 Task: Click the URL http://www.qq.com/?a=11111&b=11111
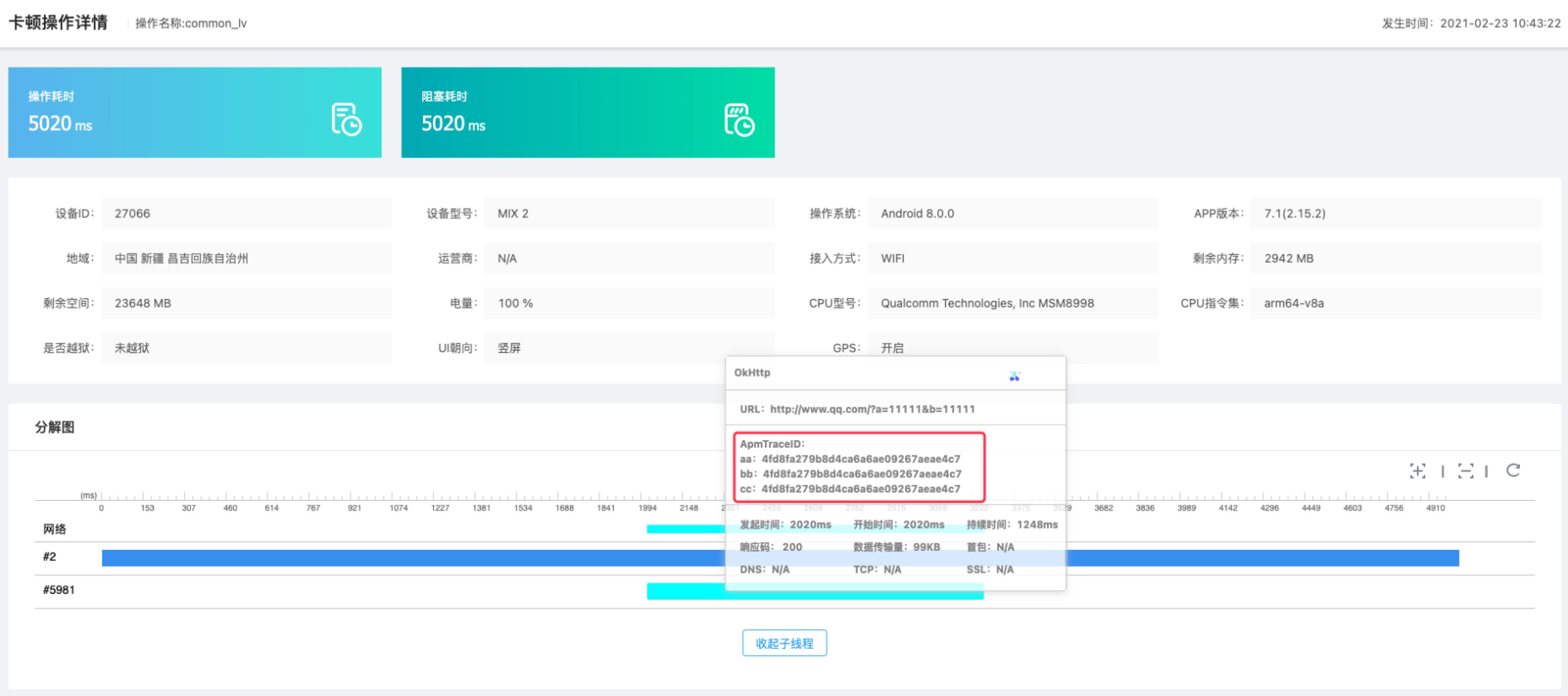(872, 409)
